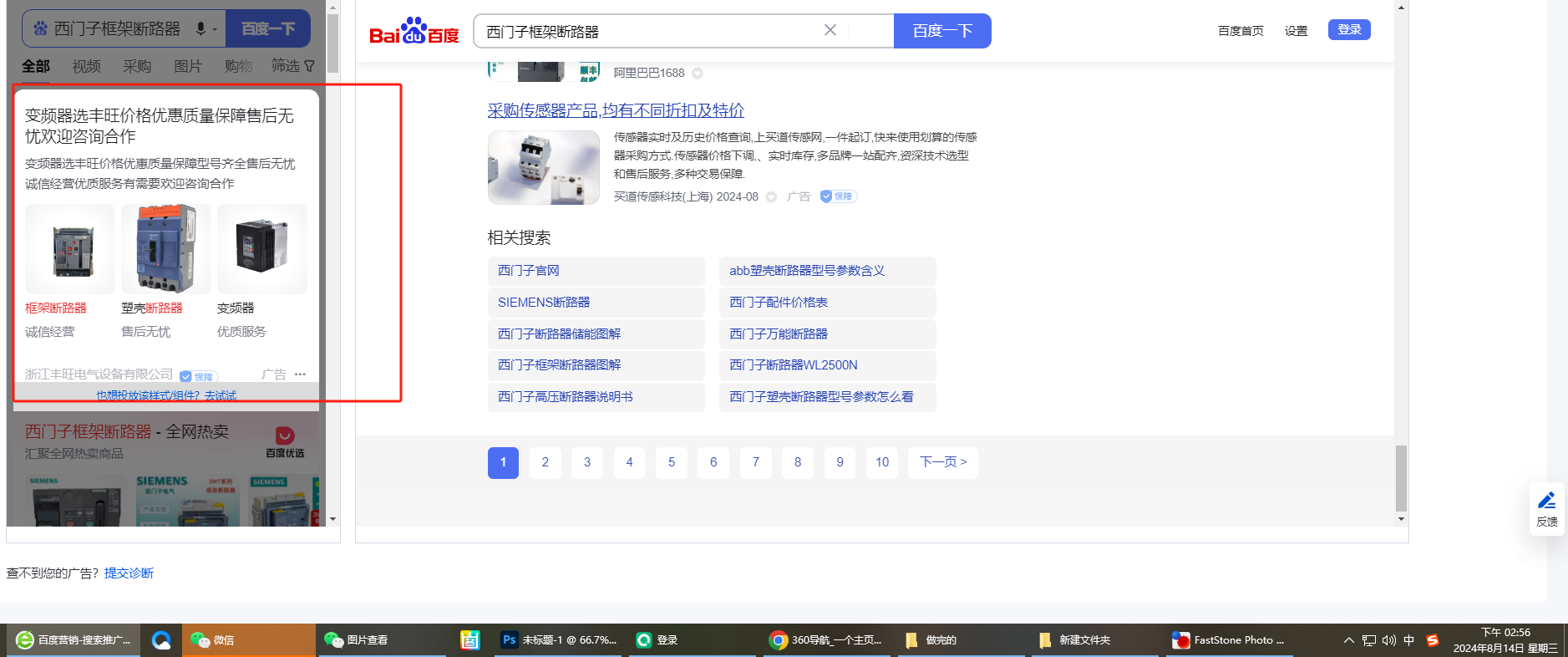Open the 提交诊断 link
The height and width of the screenshot is (657, 1568).
tap(129, 573)
